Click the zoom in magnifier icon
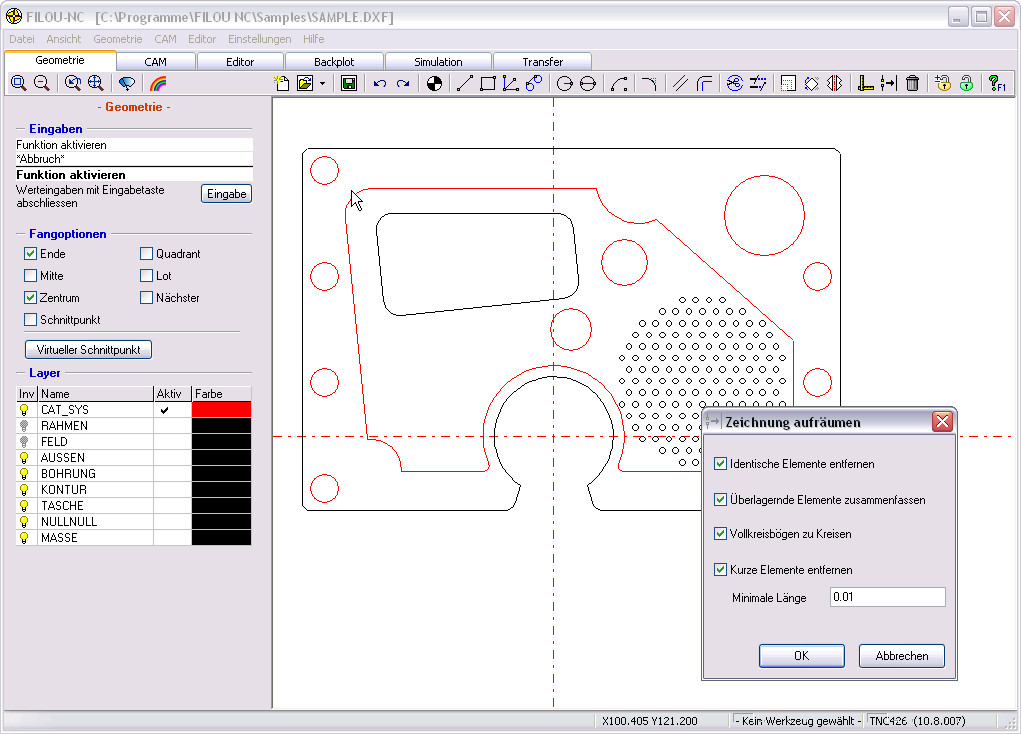The image size is (1021, 734). click(18, 84)
